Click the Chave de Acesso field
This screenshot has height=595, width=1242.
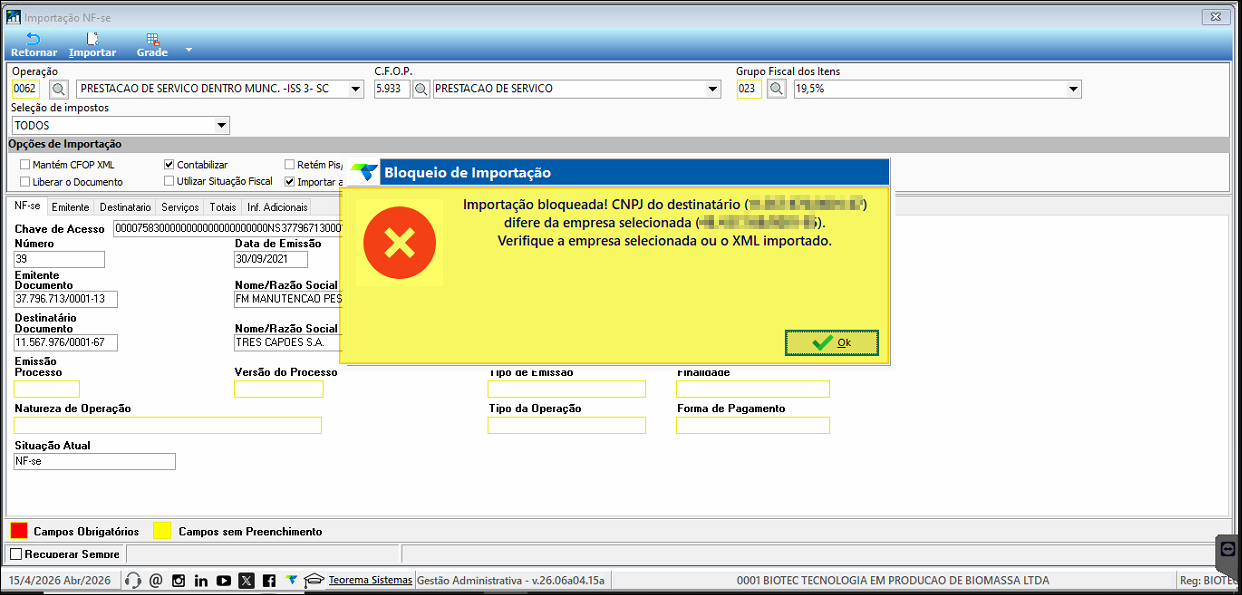[226, 229]
